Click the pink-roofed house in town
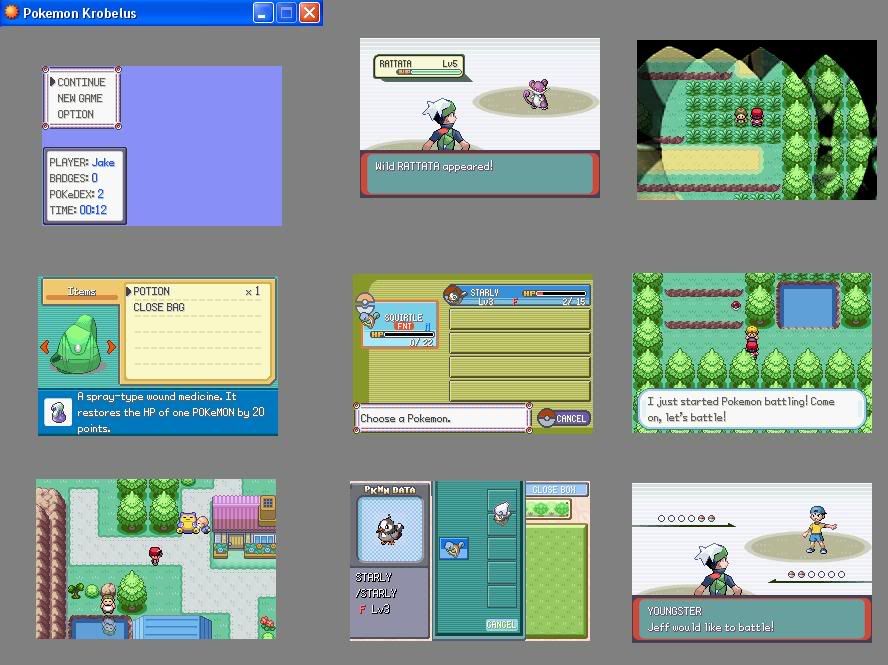This screenshot has height=665, width=888. point(244,527)
